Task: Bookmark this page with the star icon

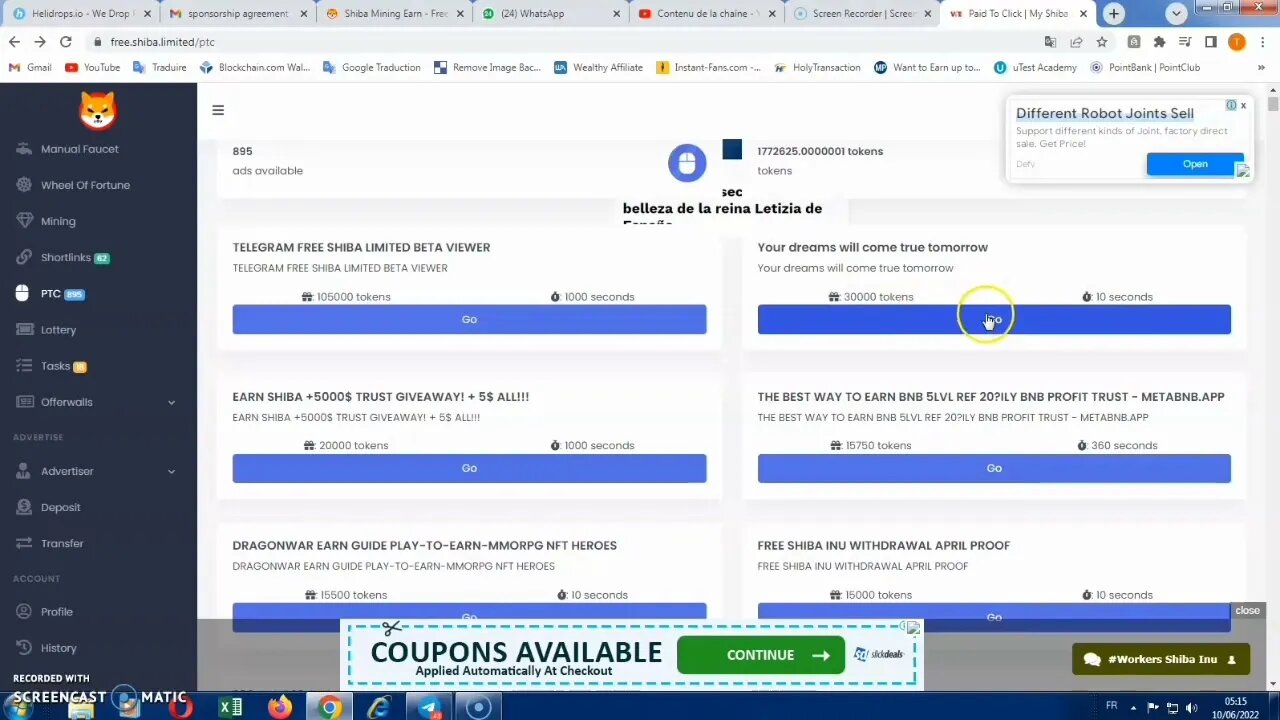Action: 1101,42
